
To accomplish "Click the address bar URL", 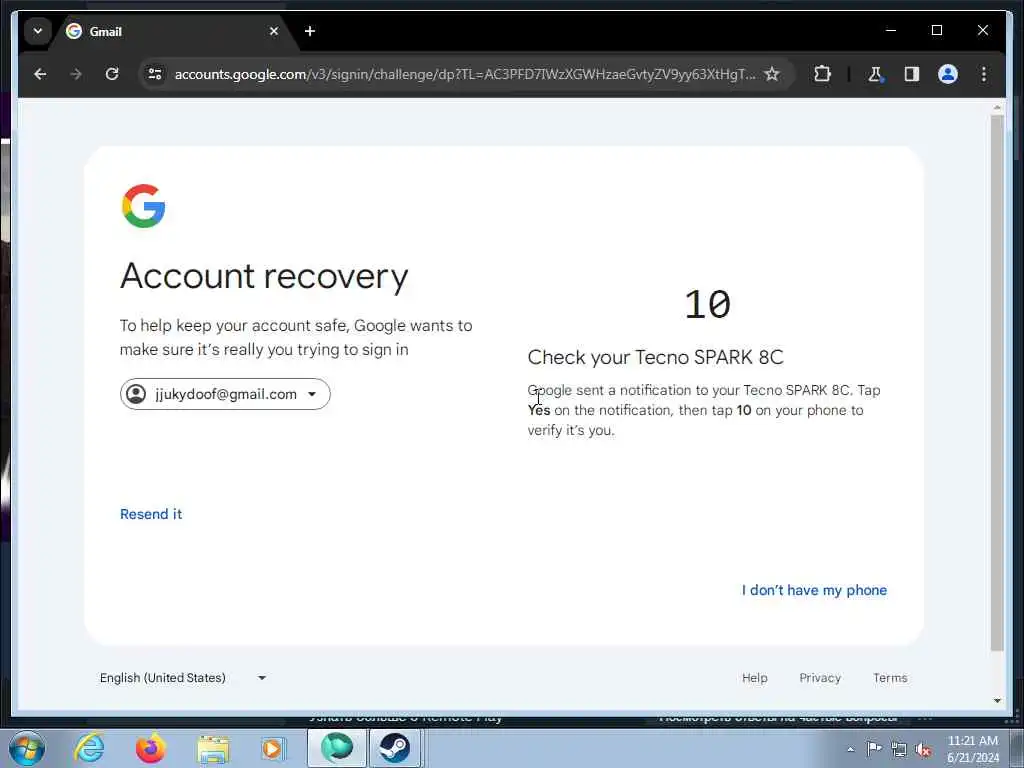I will 464,74.
